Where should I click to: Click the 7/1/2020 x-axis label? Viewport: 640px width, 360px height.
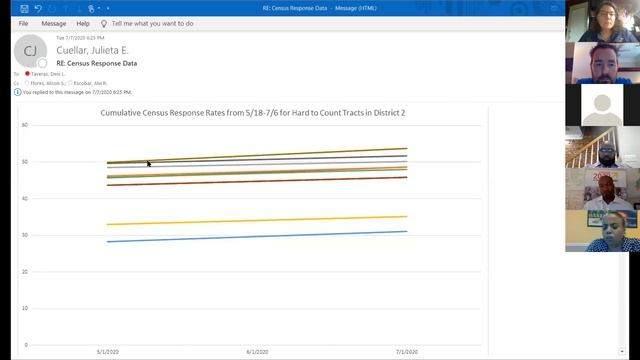pos(407,352)
